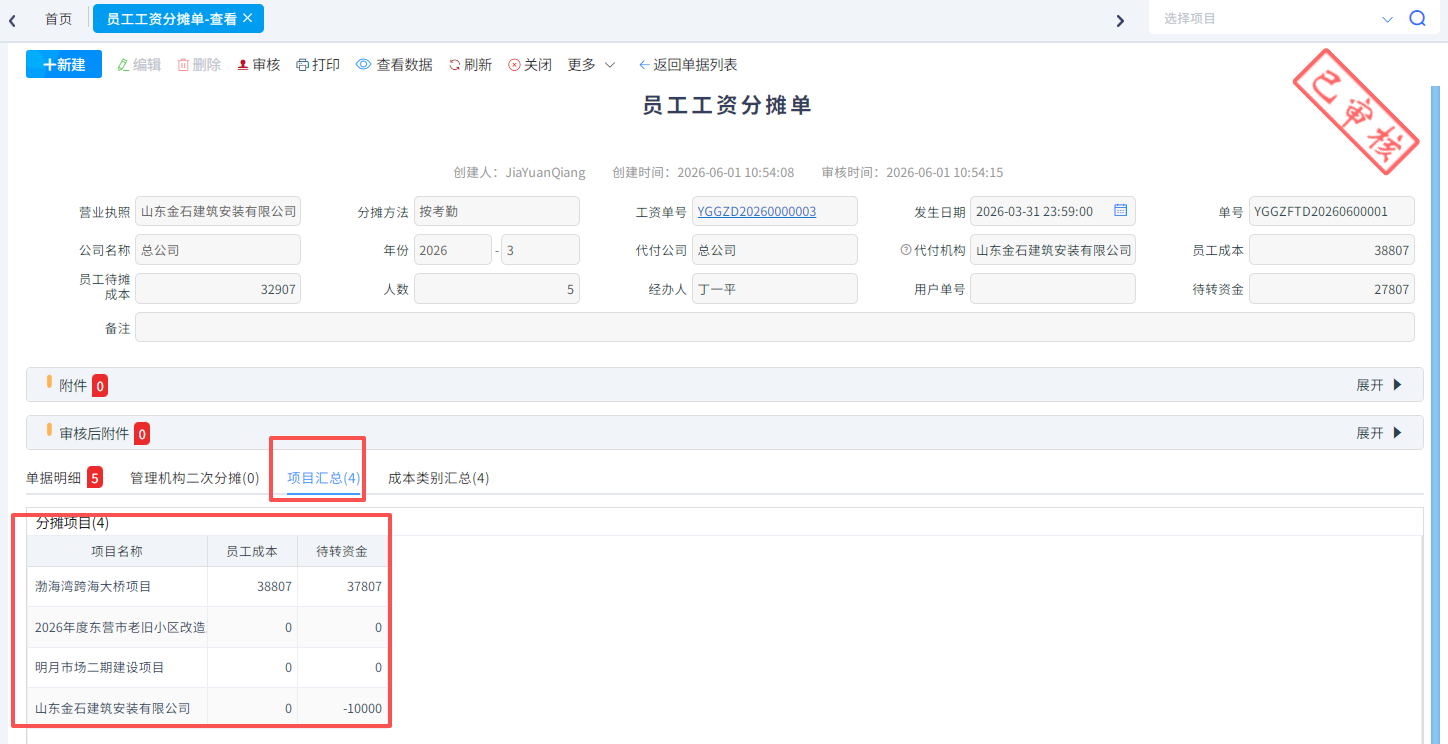This screenshot has width=1448, height=744.
Task: Click the 分摊方法 field 按考勤
Action: [x=497, y=211]
